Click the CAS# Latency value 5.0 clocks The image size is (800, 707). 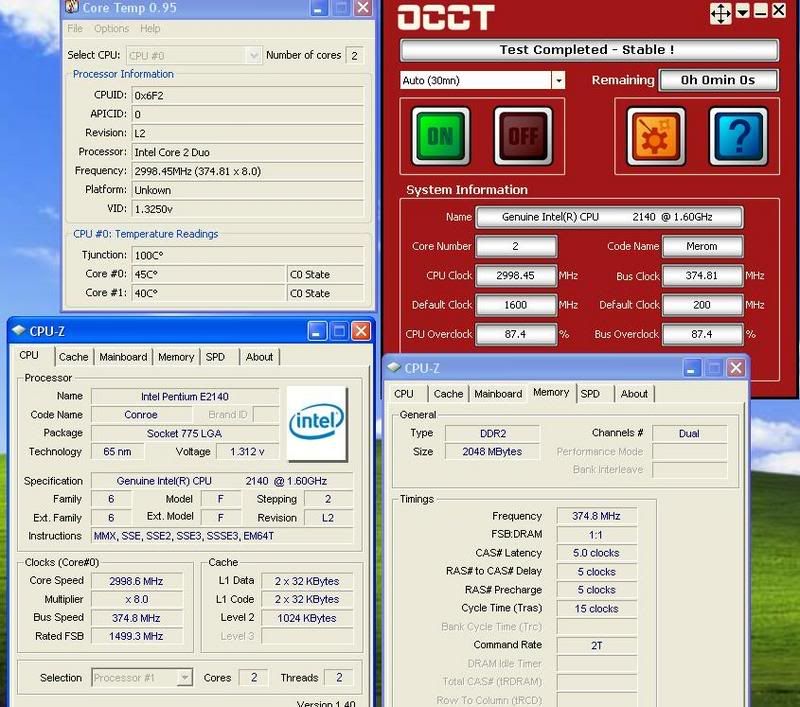point(596,553)
